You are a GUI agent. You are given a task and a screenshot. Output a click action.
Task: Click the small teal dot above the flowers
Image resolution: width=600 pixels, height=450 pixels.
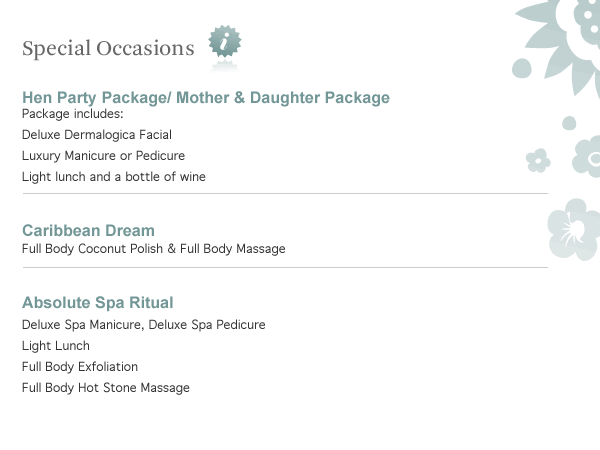click(x=569, y=123)
